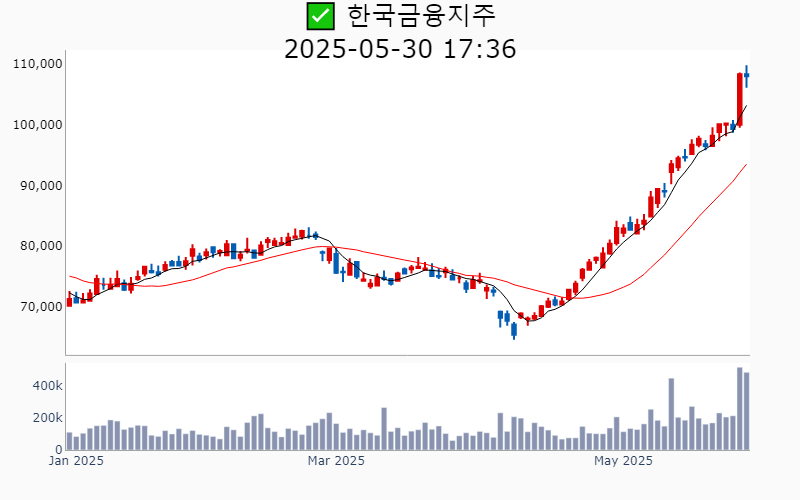Image resolution: width=800 pixels, height=500 pixels.
Task: Click the last blue candlestick at chart's right end
Action: click(746, 76)
